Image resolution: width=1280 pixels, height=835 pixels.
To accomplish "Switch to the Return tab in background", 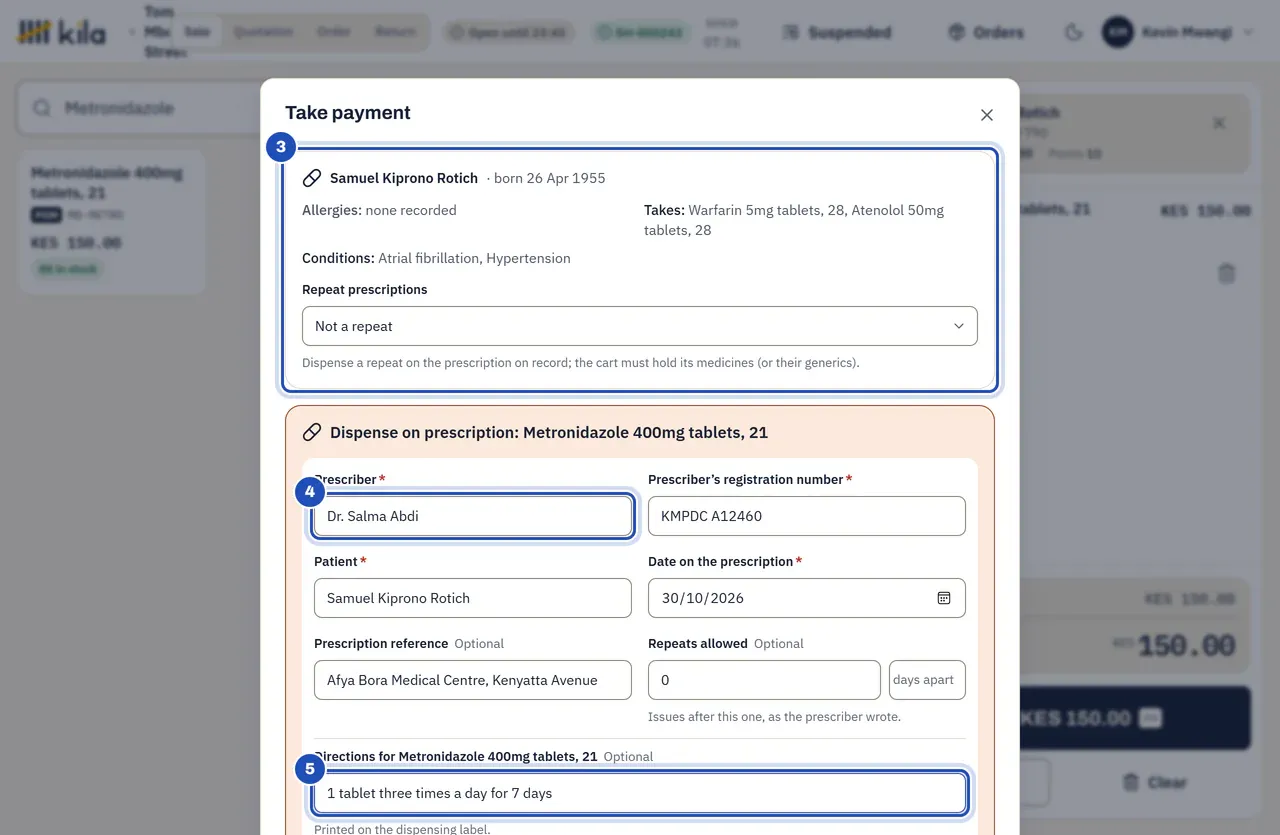I will pos(395,32).
